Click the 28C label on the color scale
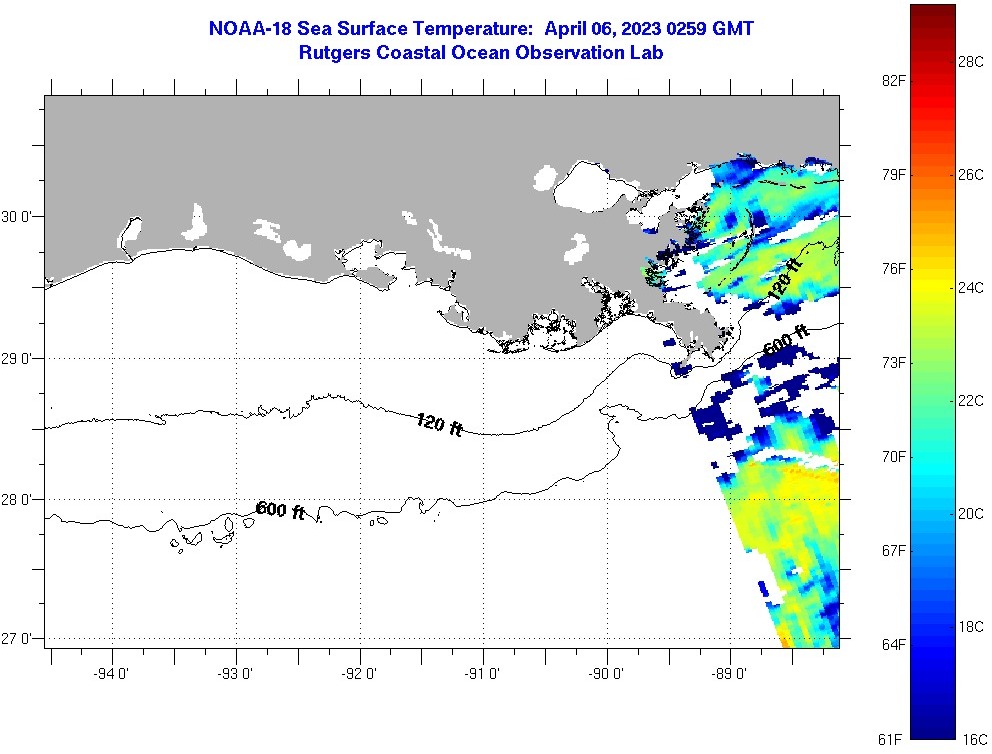 click(970, 61)
